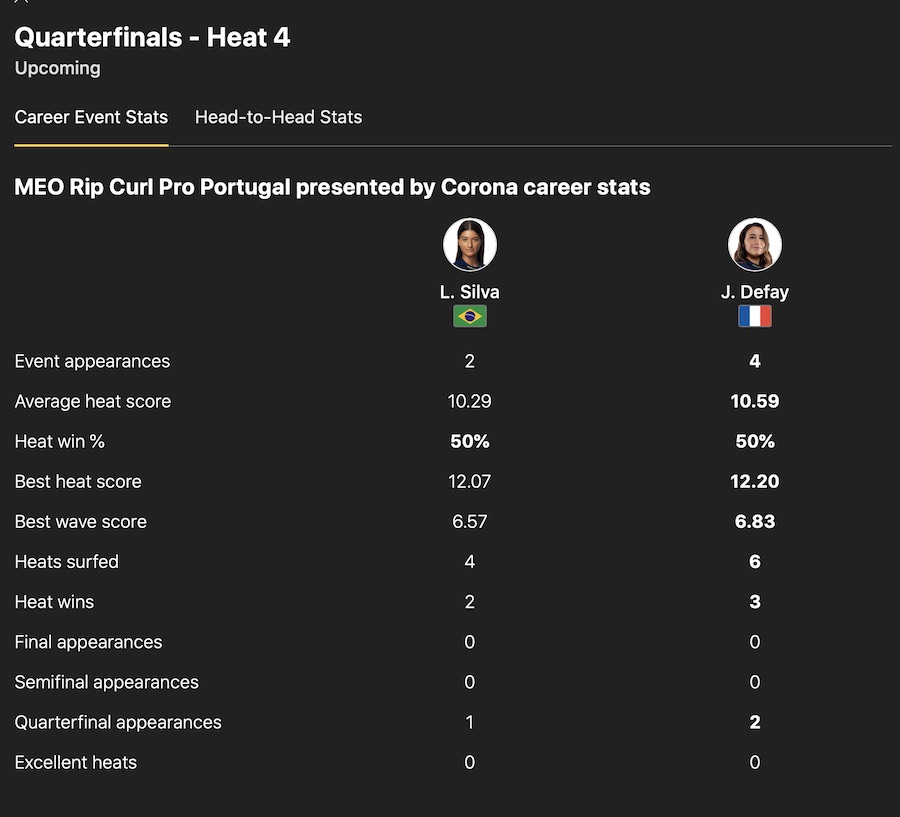Screen dimensions: 900x817
Task: Click J. Defay's best heat score 12.20
Action: click(x=755, y=481)
